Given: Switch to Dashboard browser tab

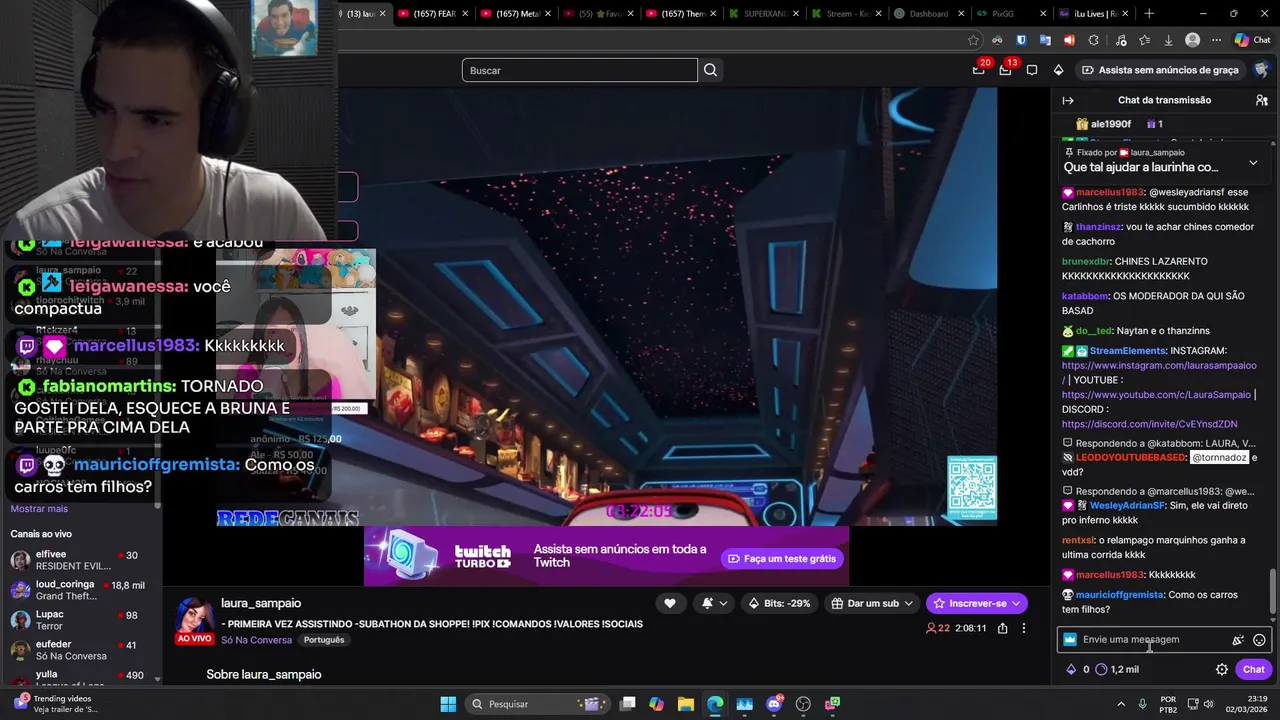Looking at the screenshot, I should coord(927,13).
